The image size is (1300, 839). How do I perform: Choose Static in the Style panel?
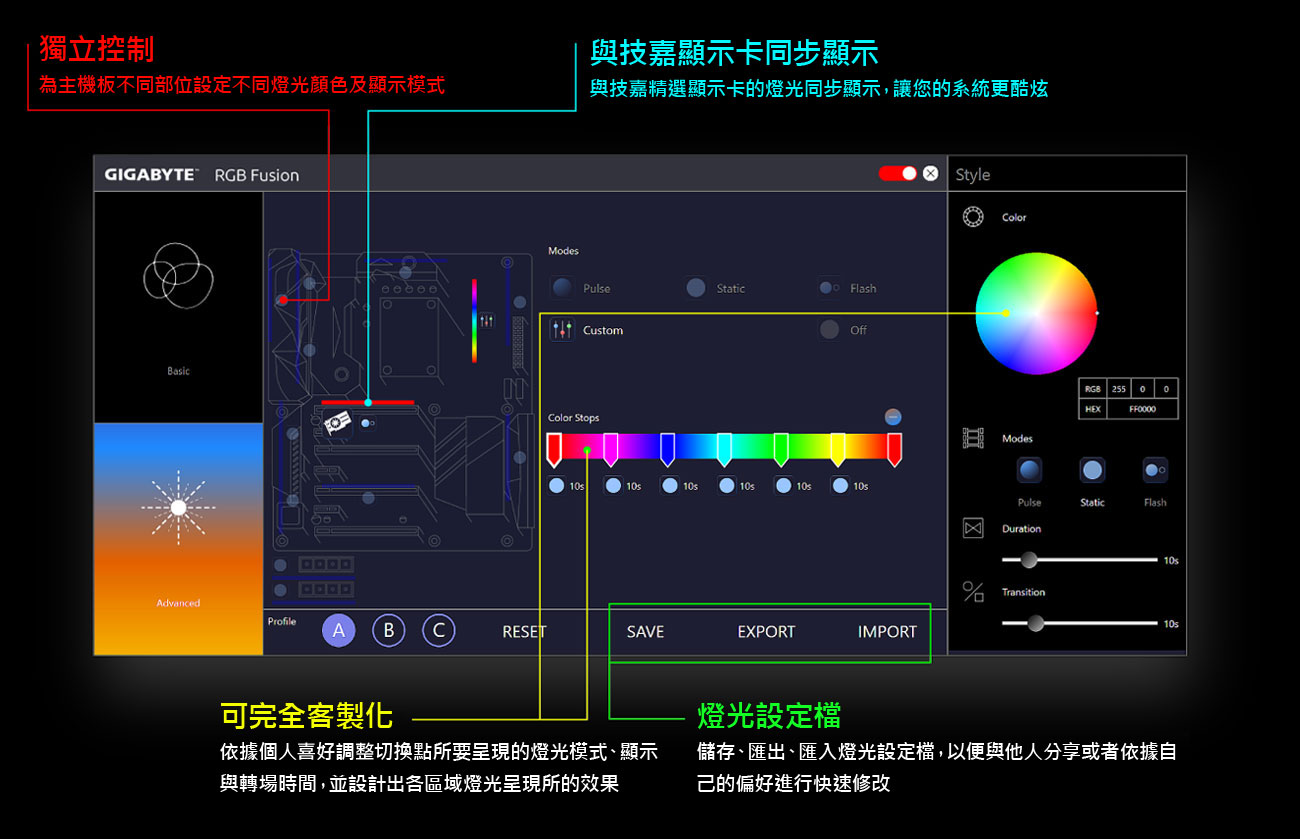click(x=1092, y=470)
